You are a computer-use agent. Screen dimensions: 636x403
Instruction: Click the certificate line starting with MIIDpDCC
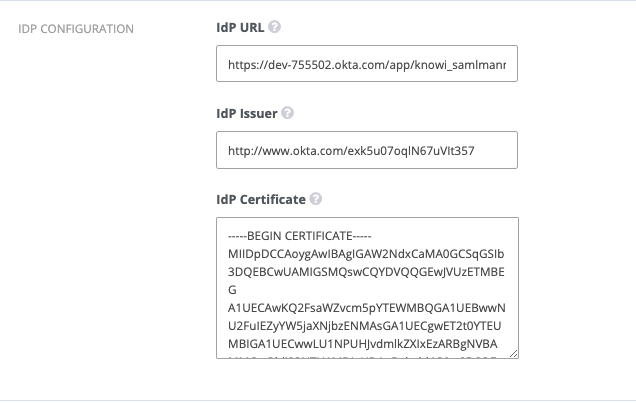pyautogui.click(x=366, y=254)
